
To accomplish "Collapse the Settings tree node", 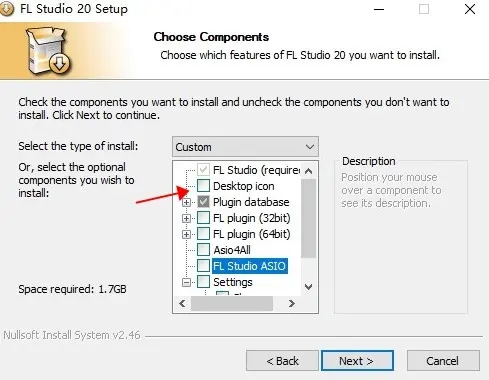I will pos(187,283).
